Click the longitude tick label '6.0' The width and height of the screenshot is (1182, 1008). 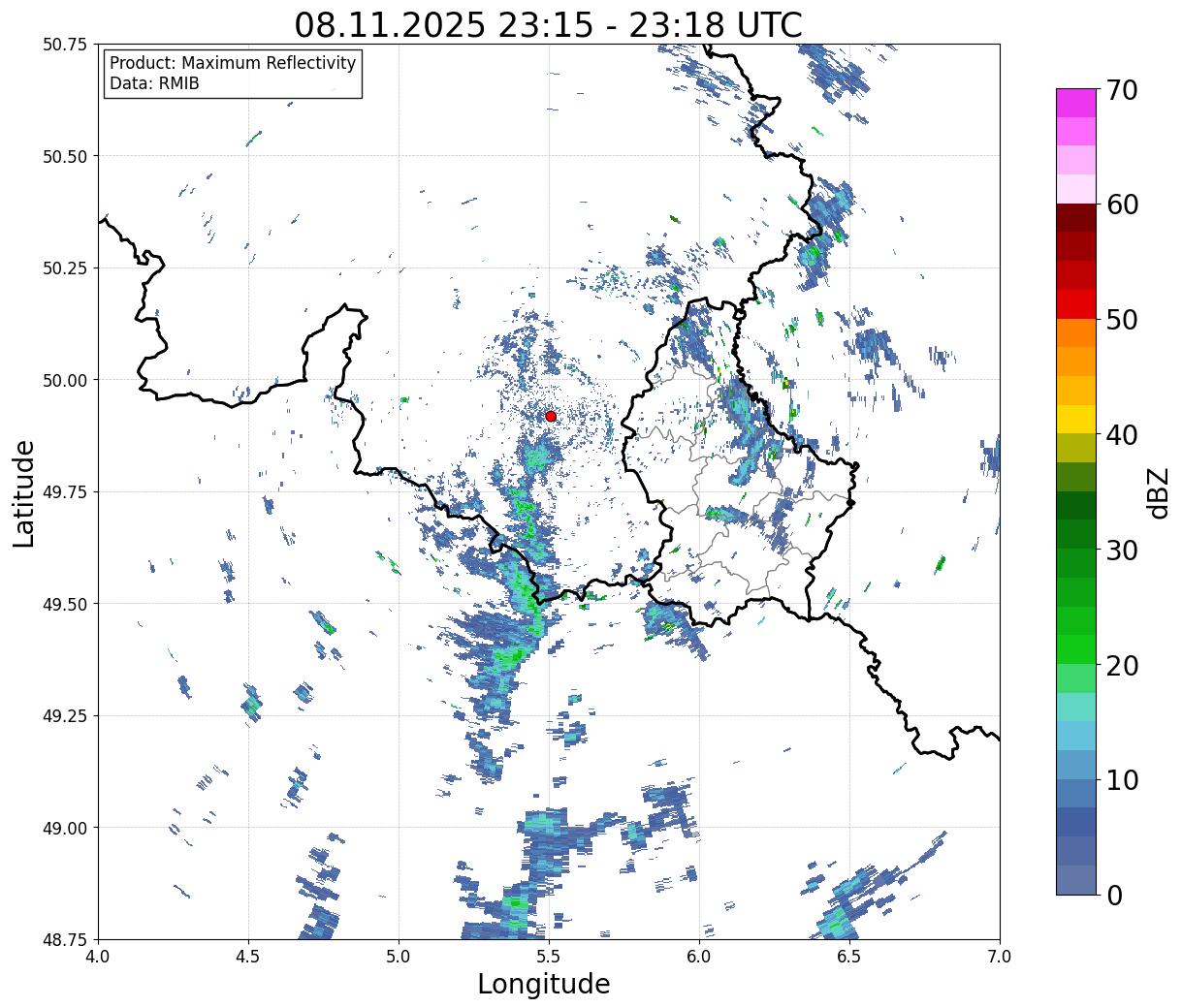pos(699,957)
